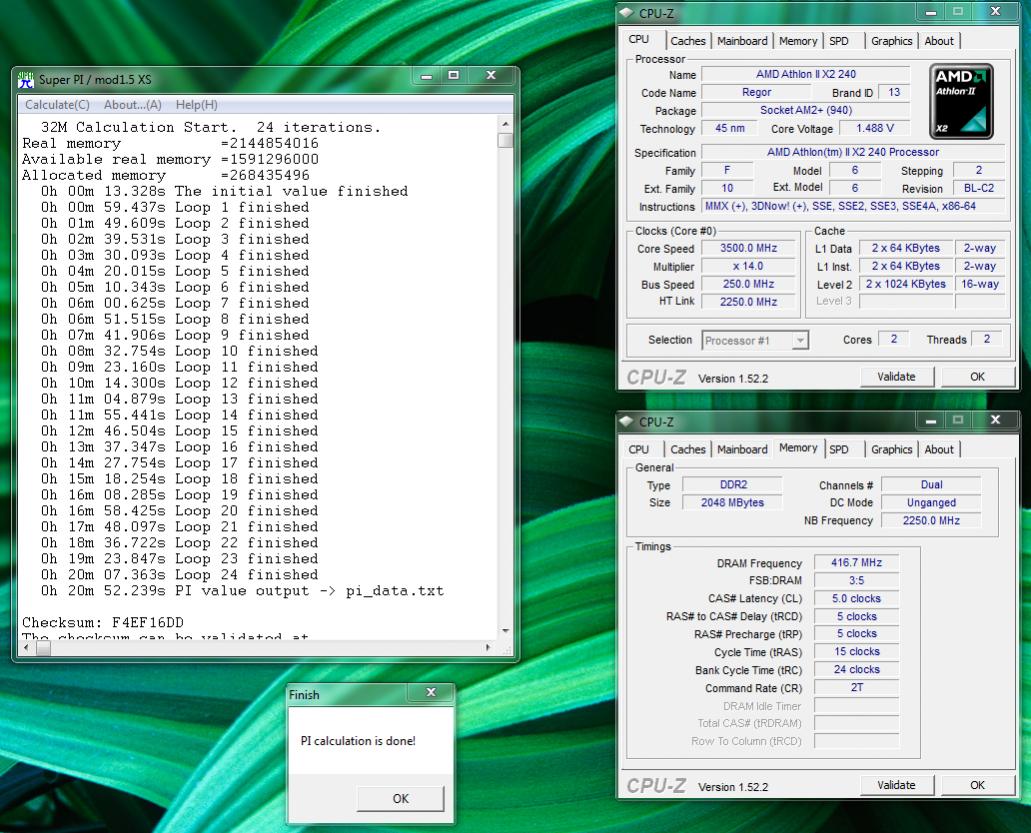
Task: Close the Super PI window
Action: tap(491, 76)
